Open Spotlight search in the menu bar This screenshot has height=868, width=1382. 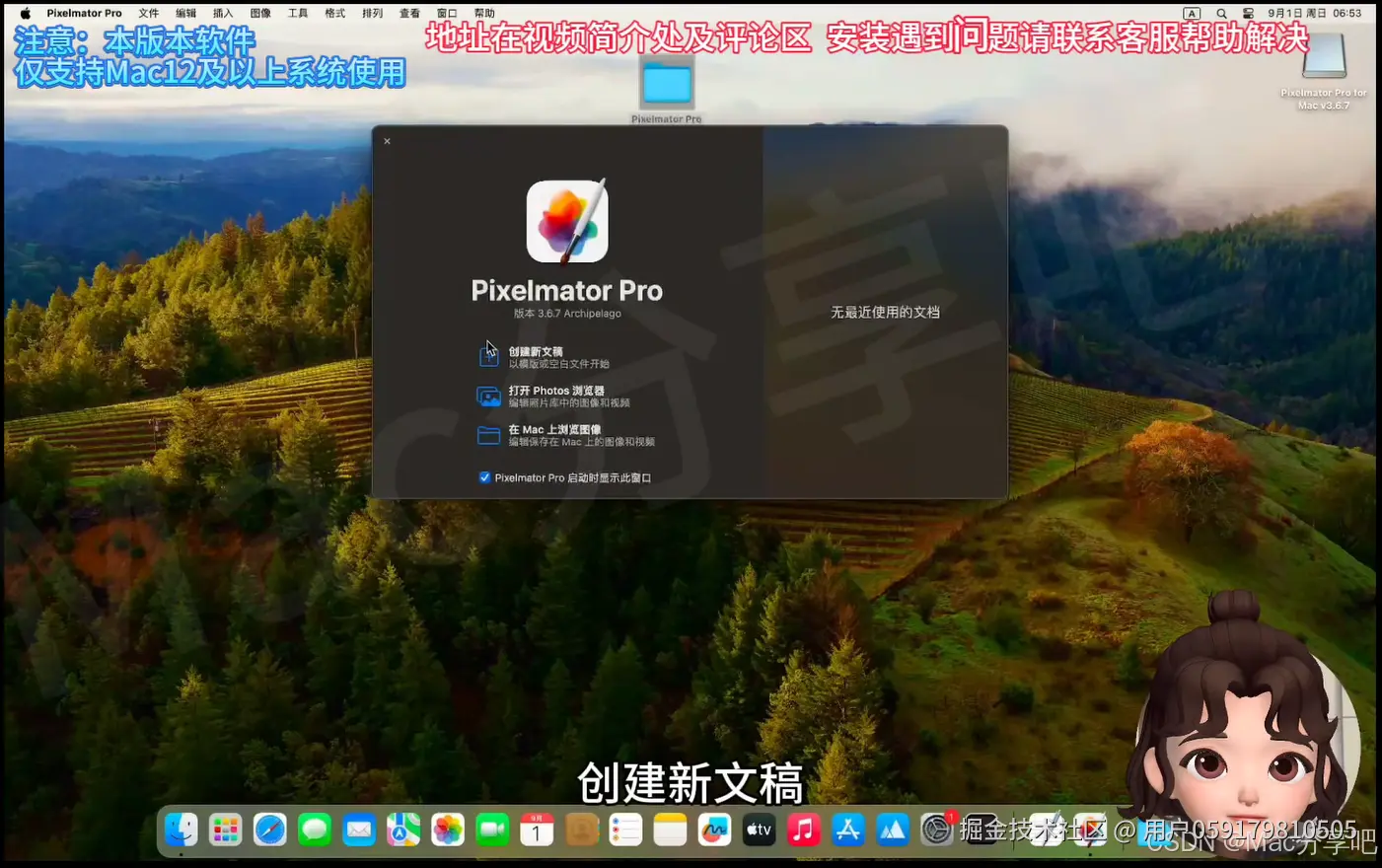pos(1223,13)
